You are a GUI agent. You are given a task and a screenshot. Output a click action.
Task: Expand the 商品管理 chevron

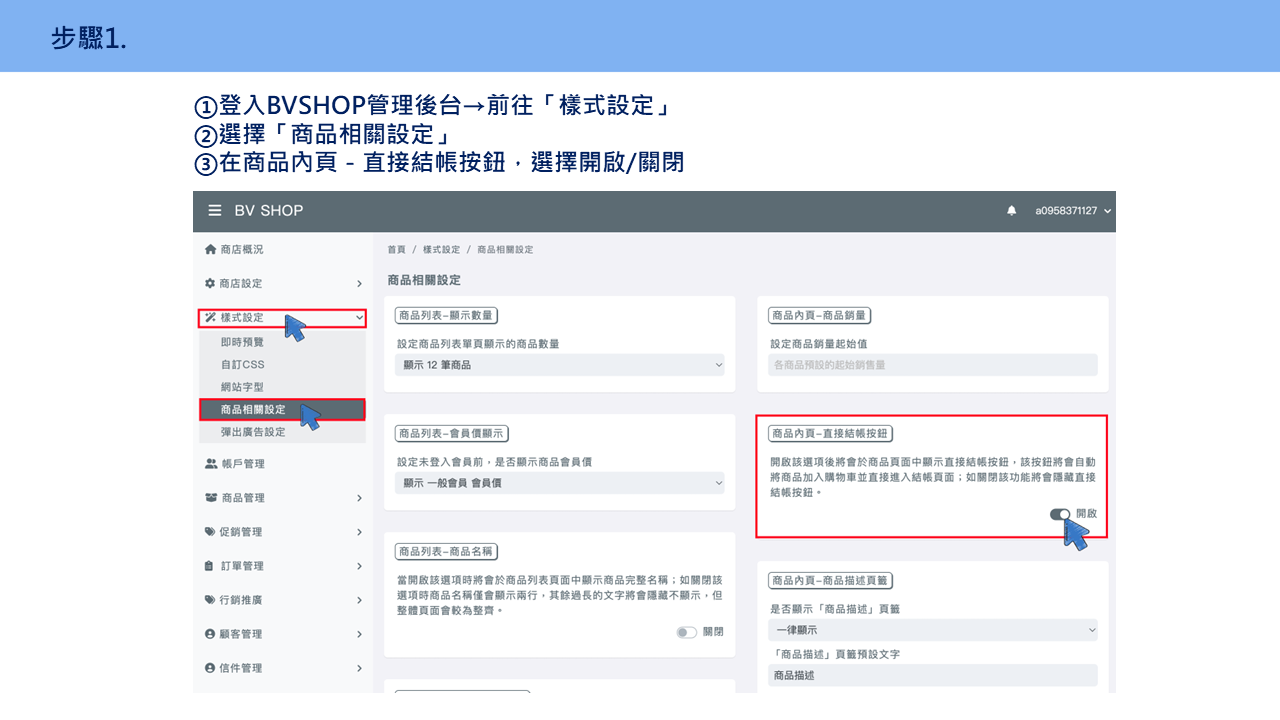(359, 498)
